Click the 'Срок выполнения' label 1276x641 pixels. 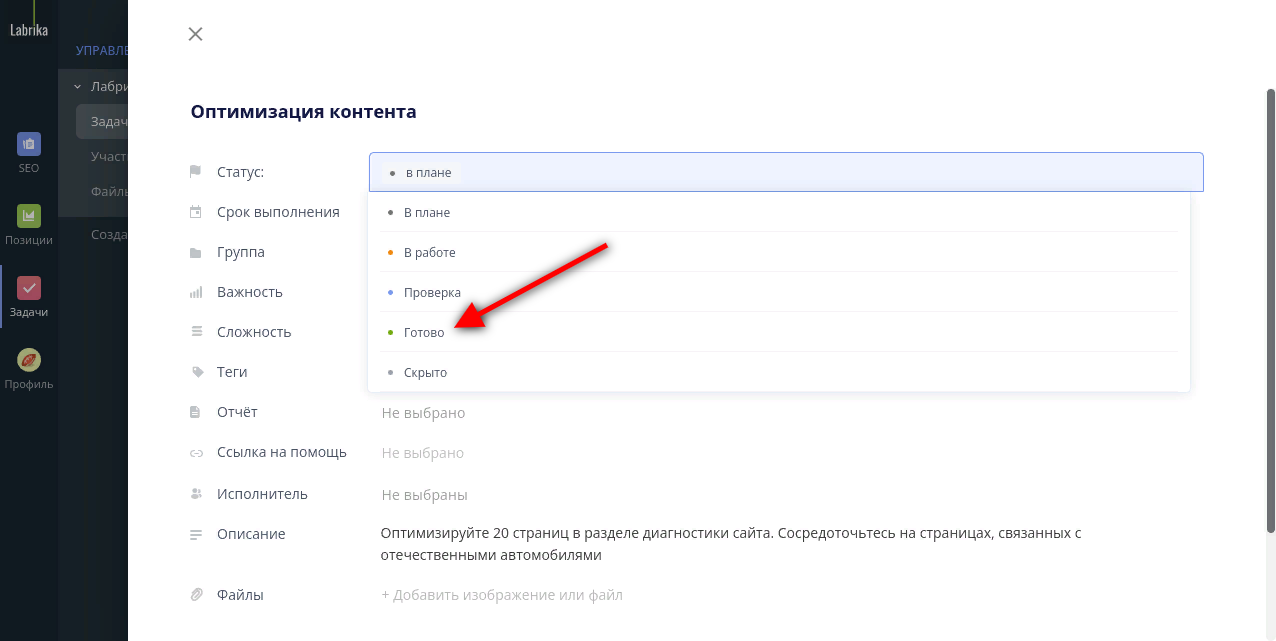point(278,212)
